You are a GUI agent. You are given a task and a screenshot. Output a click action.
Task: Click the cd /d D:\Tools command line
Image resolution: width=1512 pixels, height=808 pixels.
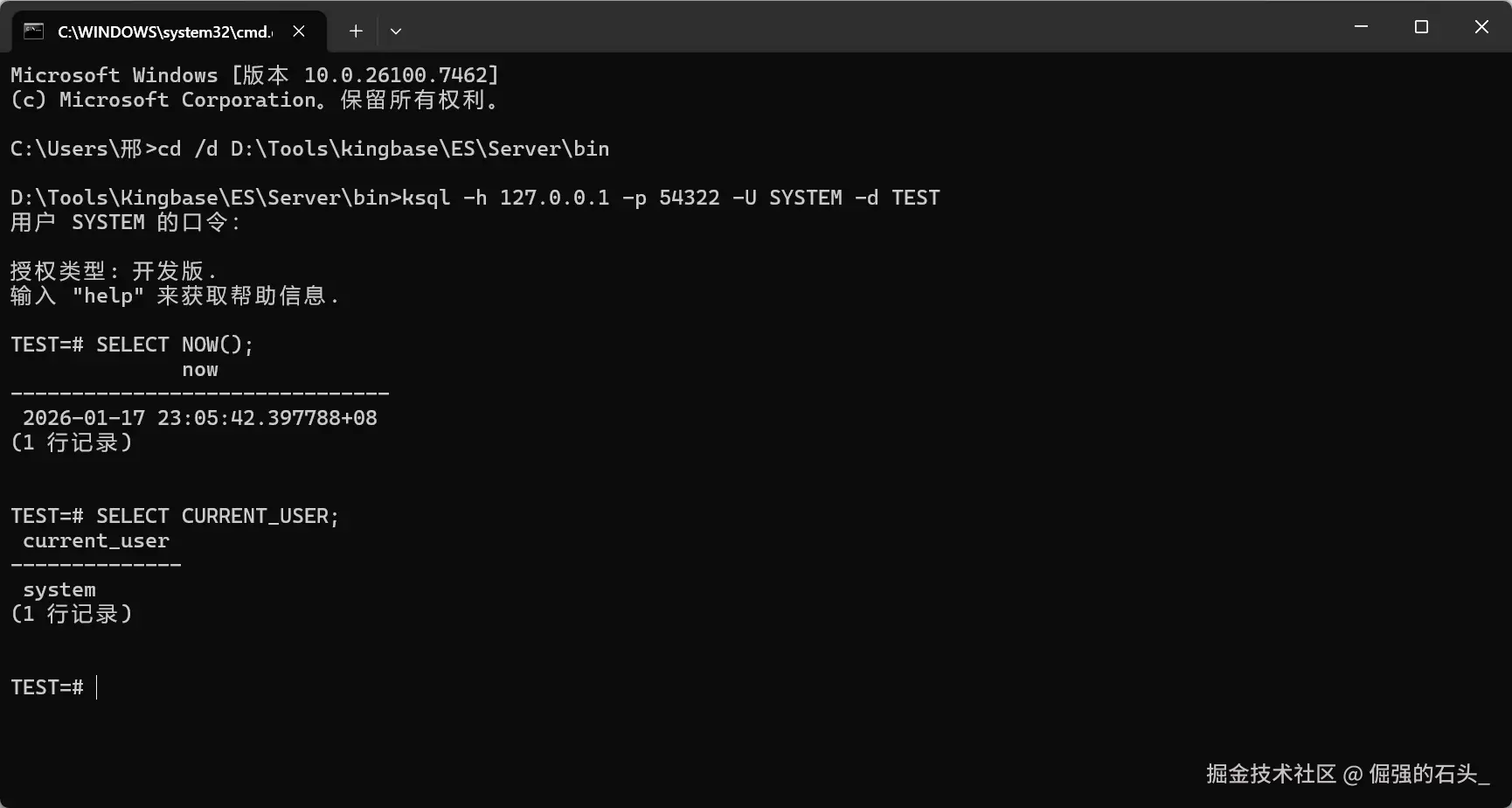point(384,149)
